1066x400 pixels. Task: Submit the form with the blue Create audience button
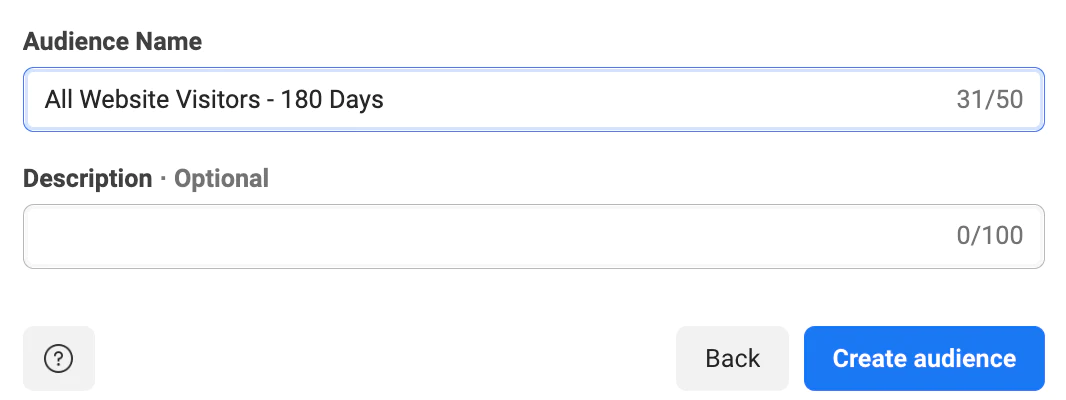(924, 359)
